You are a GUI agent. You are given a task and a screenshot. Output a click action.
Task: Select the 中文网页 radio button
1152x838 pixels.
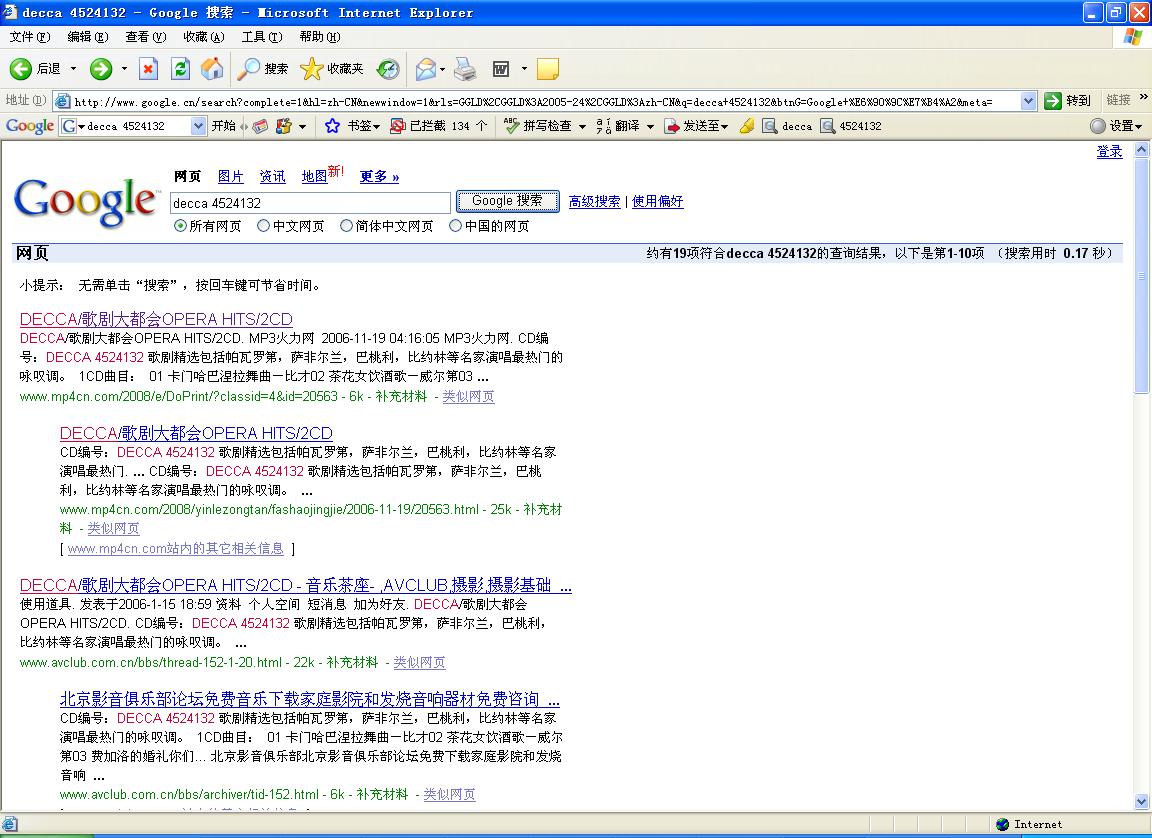point(263,226)
